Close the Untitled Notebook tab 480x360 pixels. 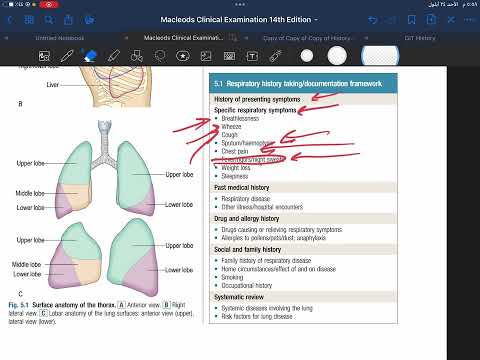coord(6,38)
